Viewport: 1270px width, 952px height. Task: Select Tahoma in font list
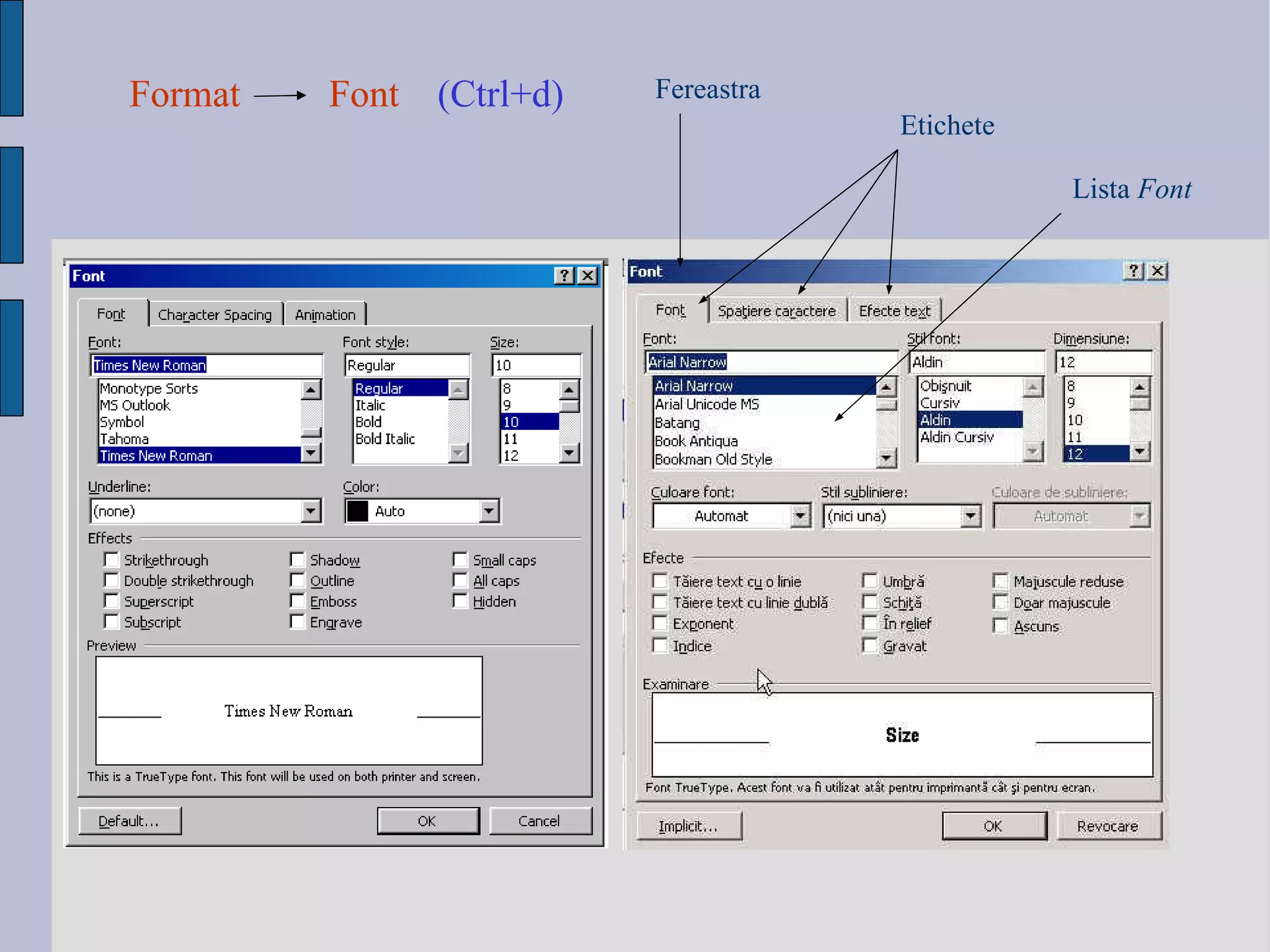pyautogui.click(x=200, y=438)
